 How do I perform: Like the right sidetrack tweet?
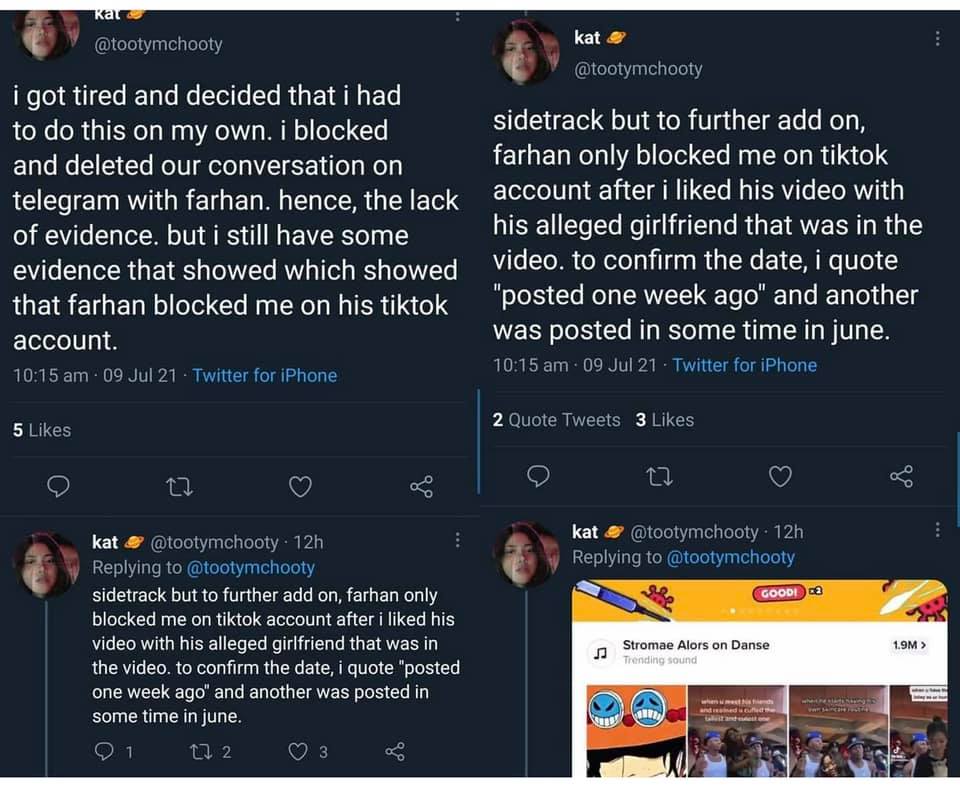pos(781,476)
